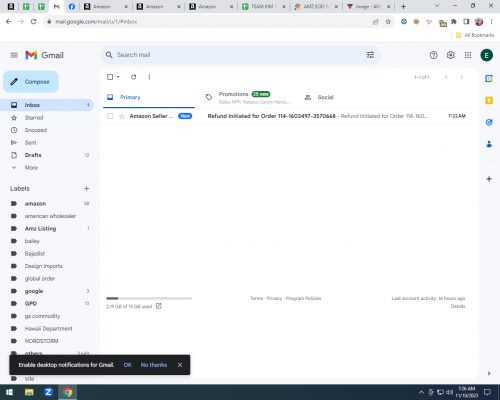Open the select dropdown arrow beside checkbox
The width and height of the screenshot is (500, 400).
coord(118,77)
